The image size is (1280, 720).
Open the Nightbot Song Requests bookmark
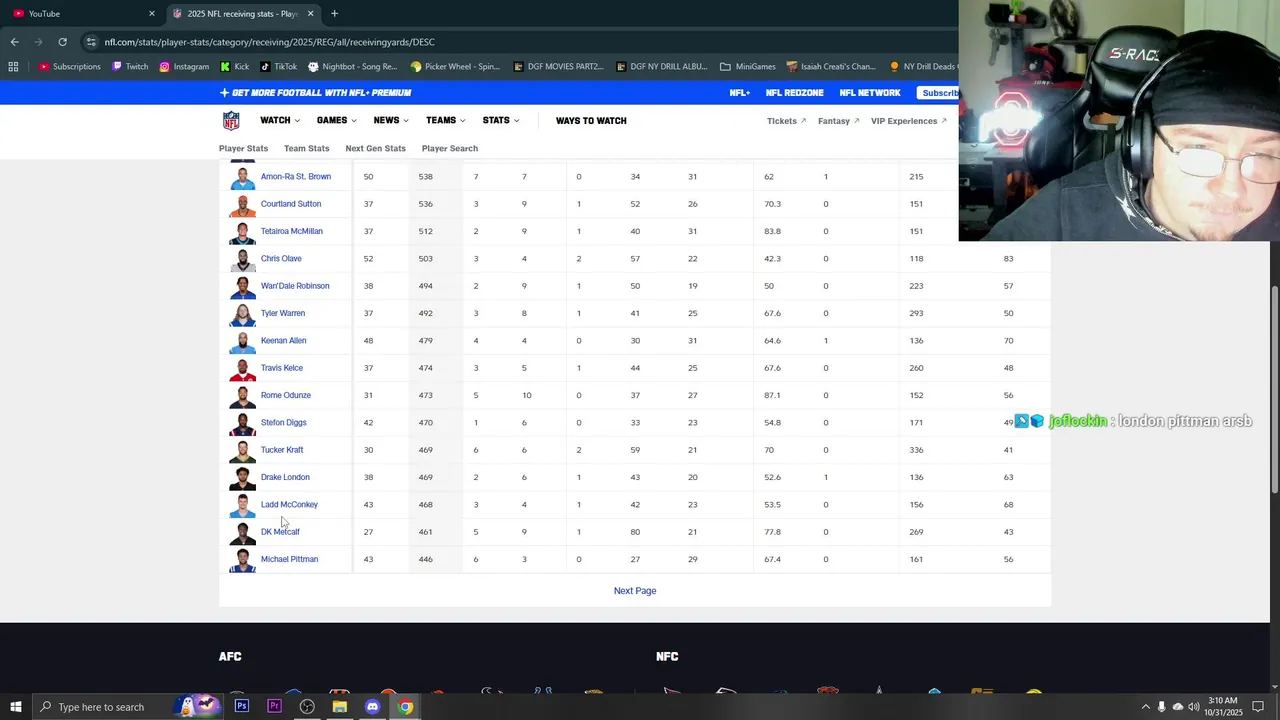pyautogui.click(x=353, y=67)
